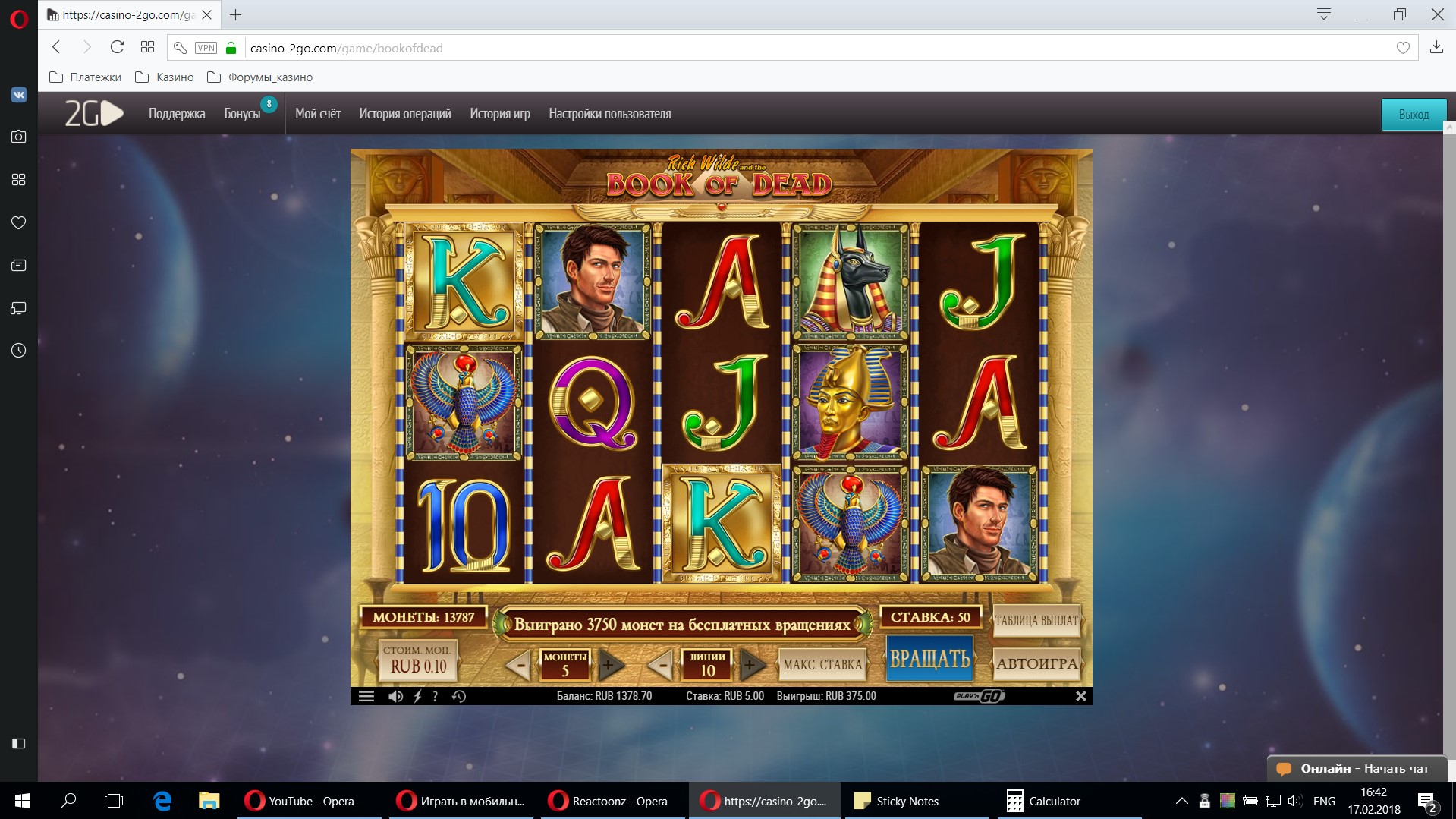Open a new browser tab
The width and height of the screenshot is (1456, 819).
(x=236, y=14)
